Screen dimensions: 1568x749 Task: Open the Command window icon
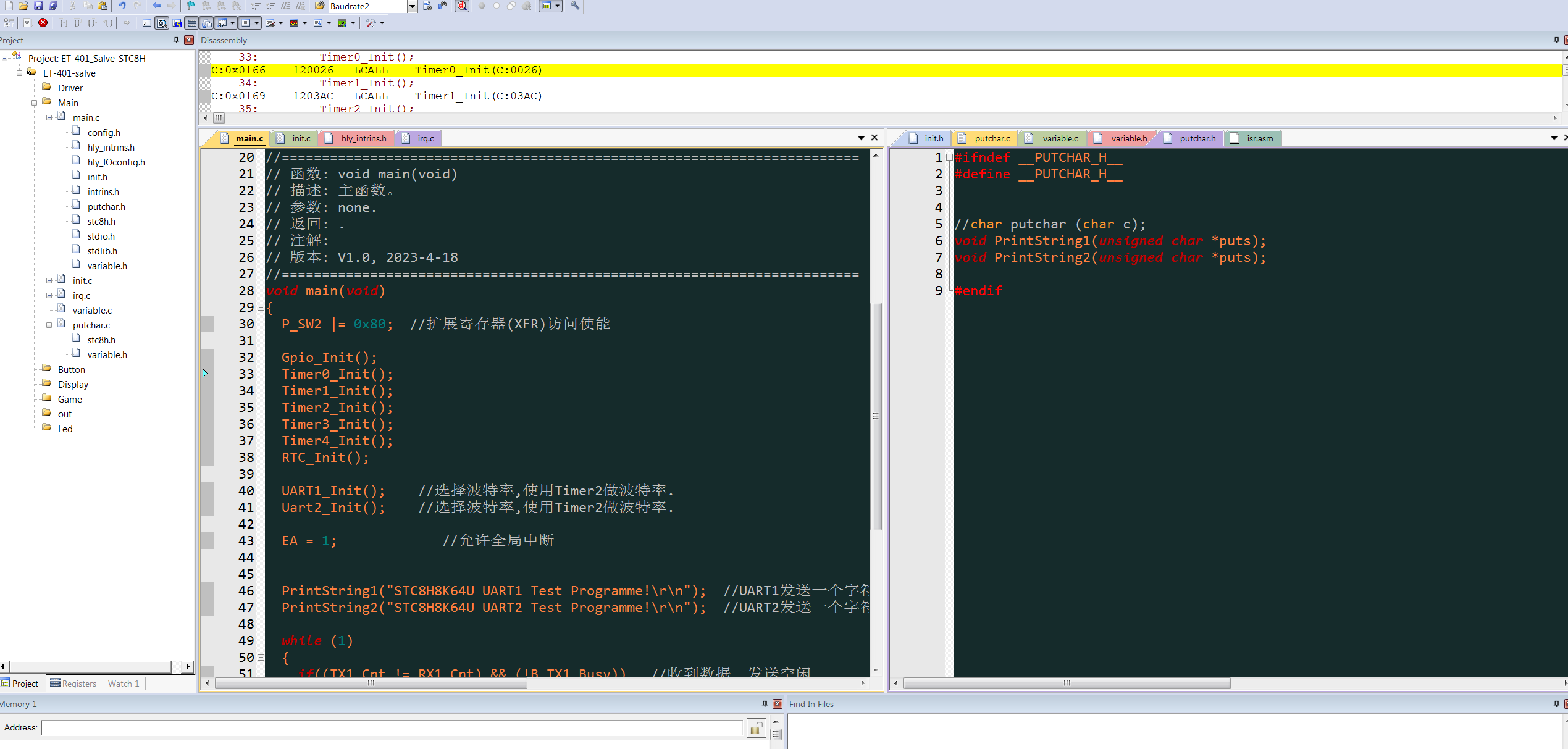pyautogui.click(x=147, y=23)
